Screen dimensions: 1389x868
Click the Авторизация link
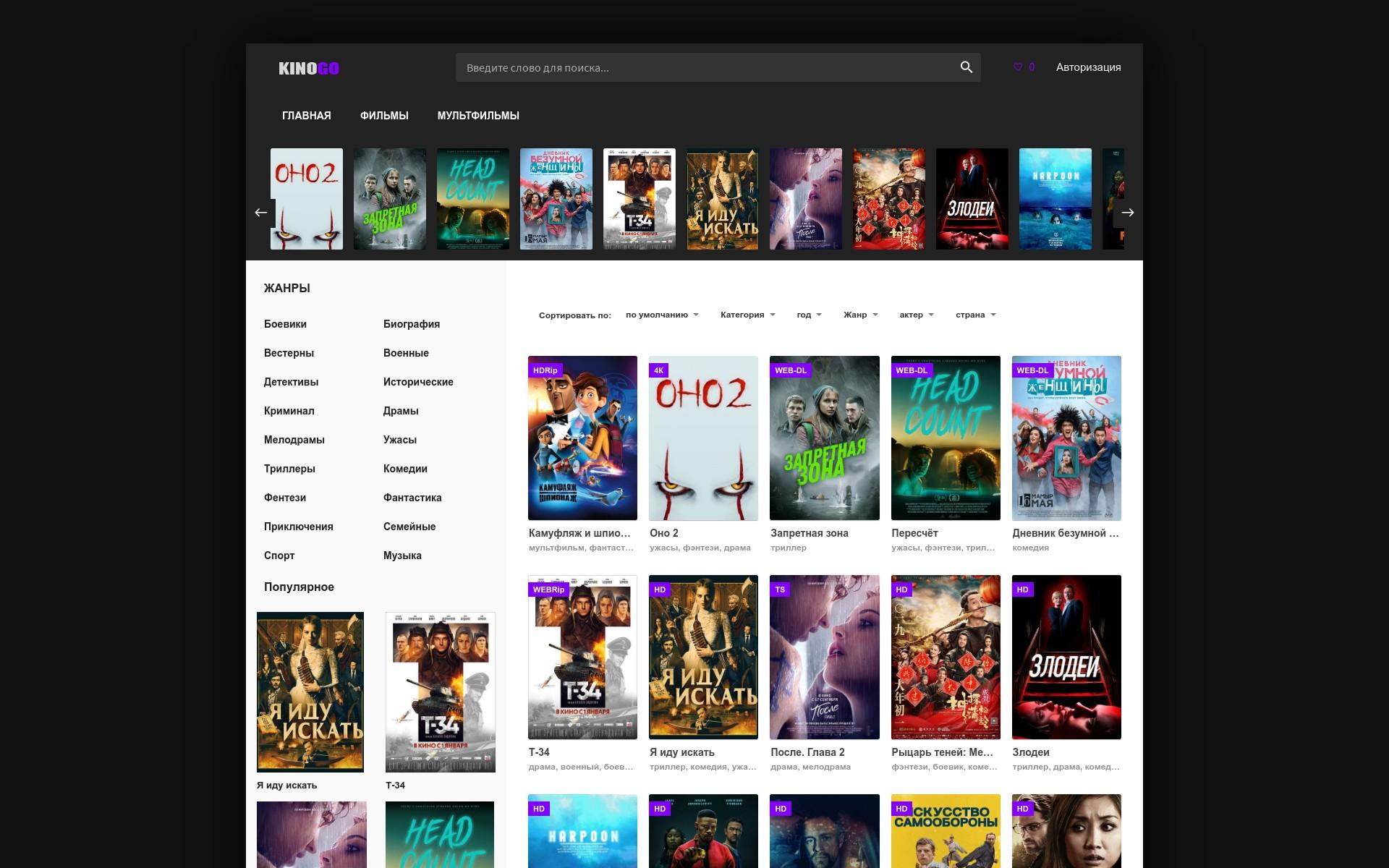tap(1088, 67)
